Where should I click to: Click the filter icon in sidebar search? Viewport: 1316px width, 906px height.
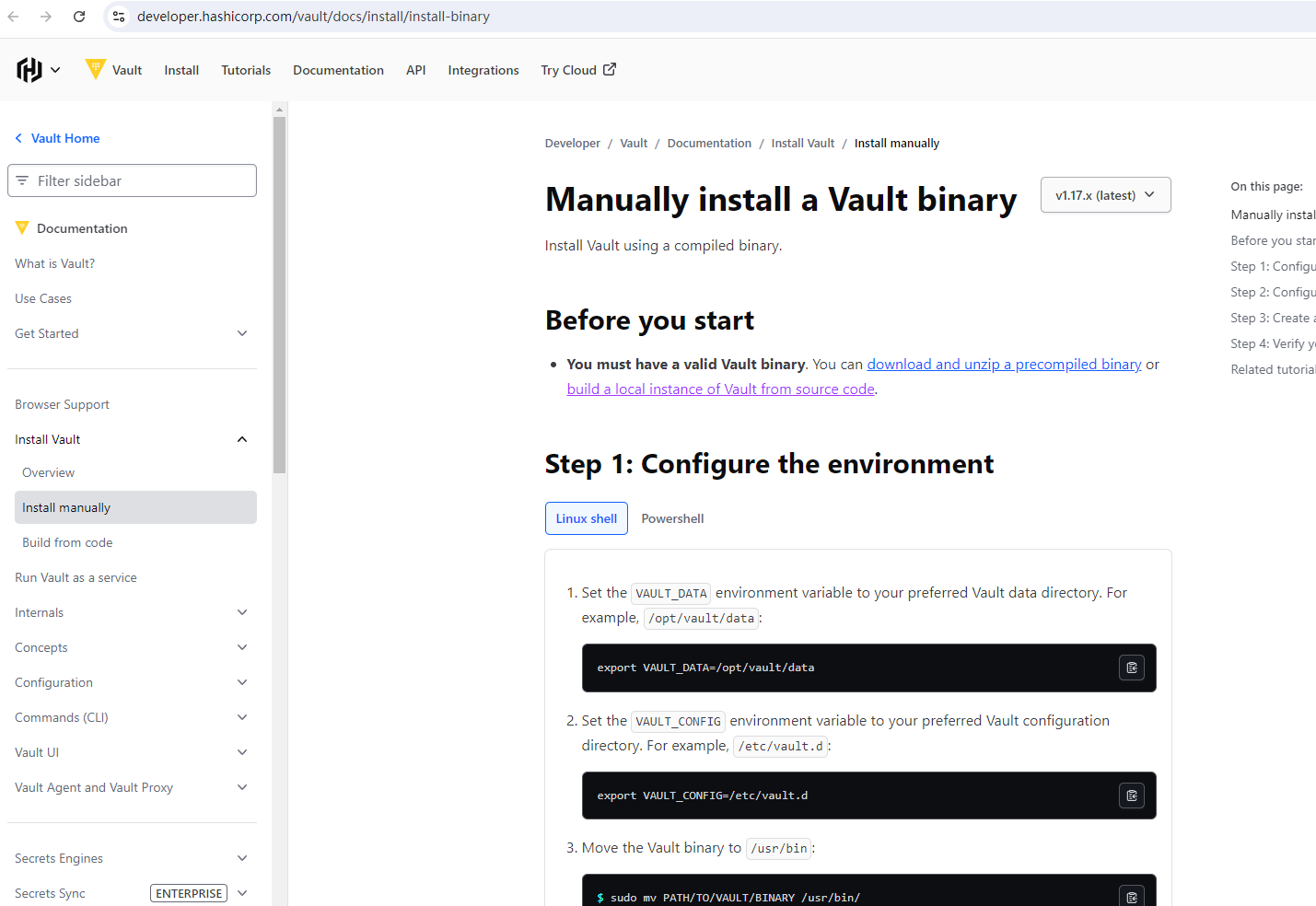[x=22, y=180]
